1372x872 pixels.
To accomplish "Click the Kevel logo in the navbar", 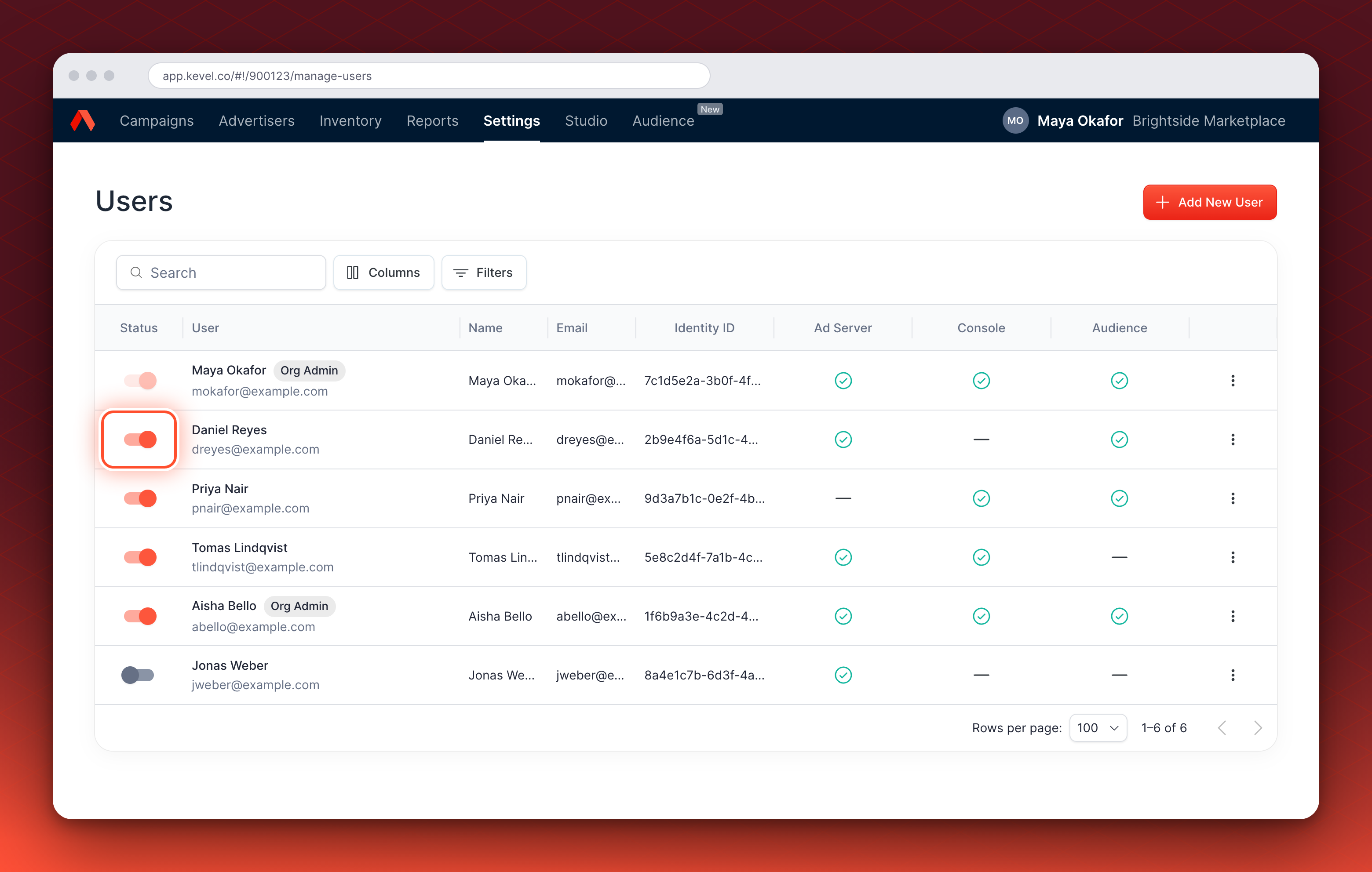I will 83,121.
